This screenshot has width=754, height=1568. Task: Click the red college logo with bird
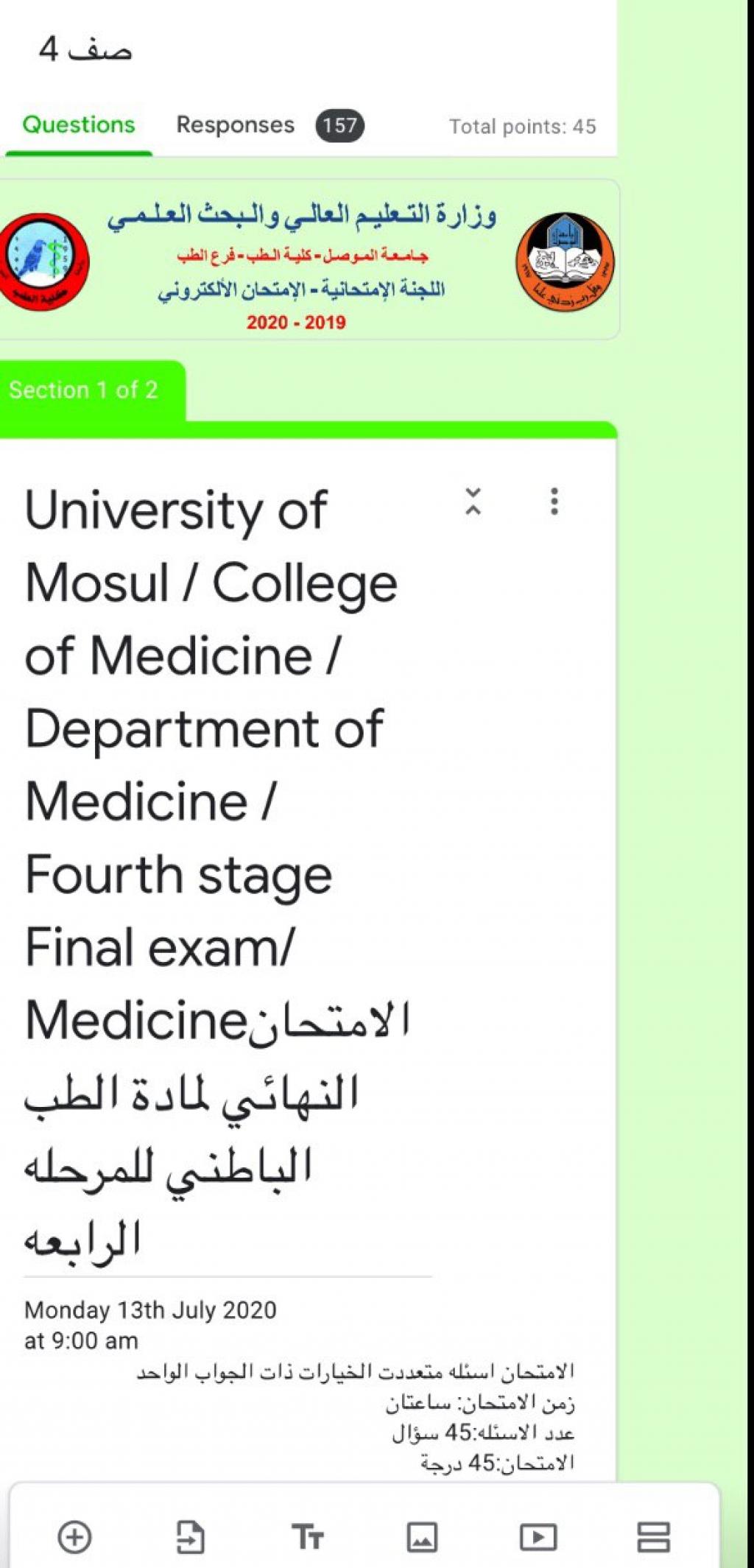(43, 261)
